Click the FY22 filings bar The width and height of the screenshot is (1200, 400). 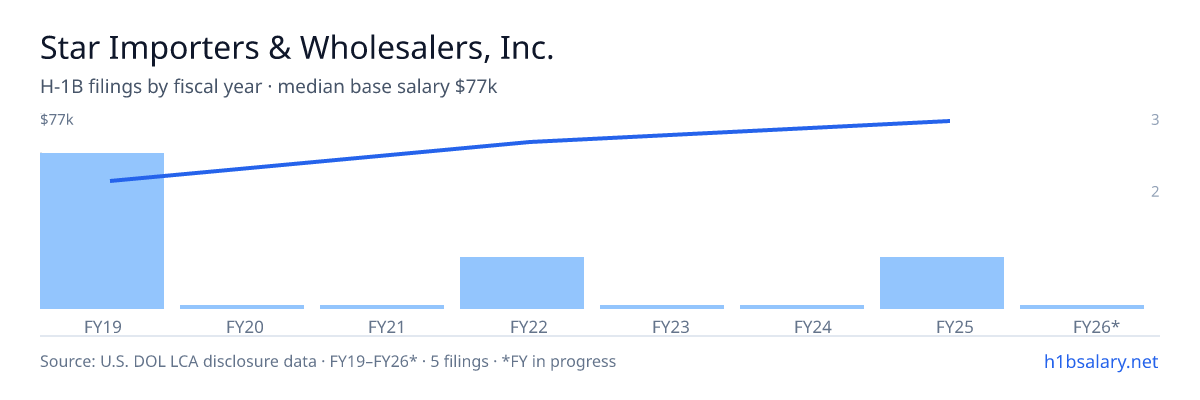(x=522, y=283)
